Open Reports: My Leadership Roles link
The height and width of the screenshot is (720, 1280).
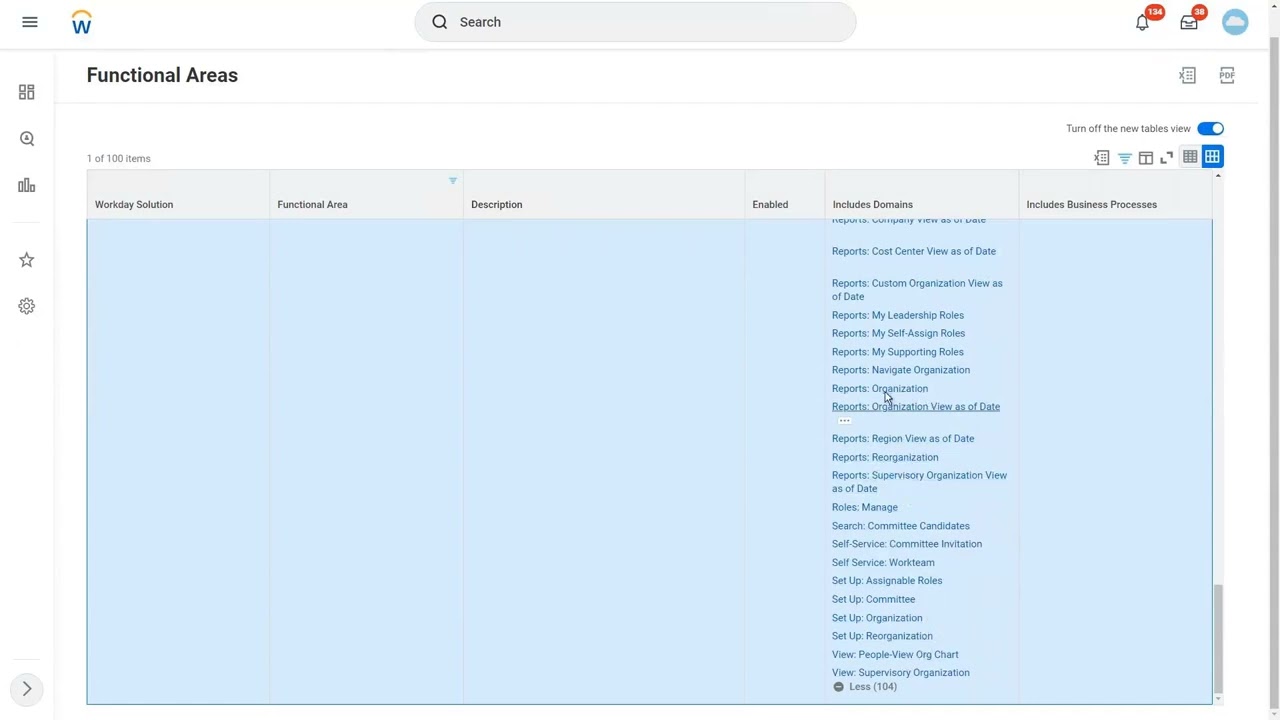[898, 315]
